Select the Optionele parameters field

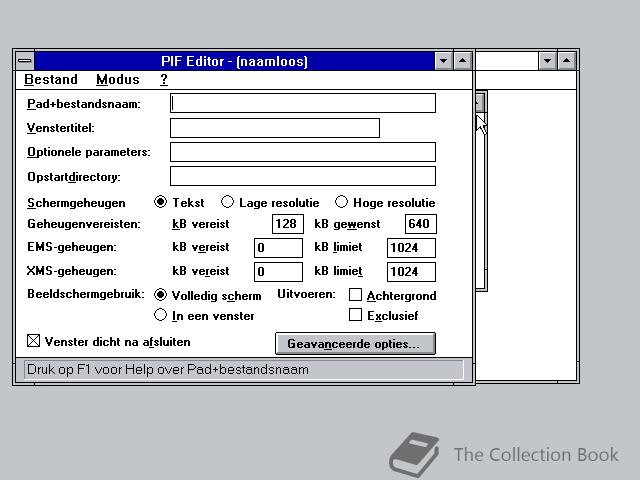tap(303, 152)
